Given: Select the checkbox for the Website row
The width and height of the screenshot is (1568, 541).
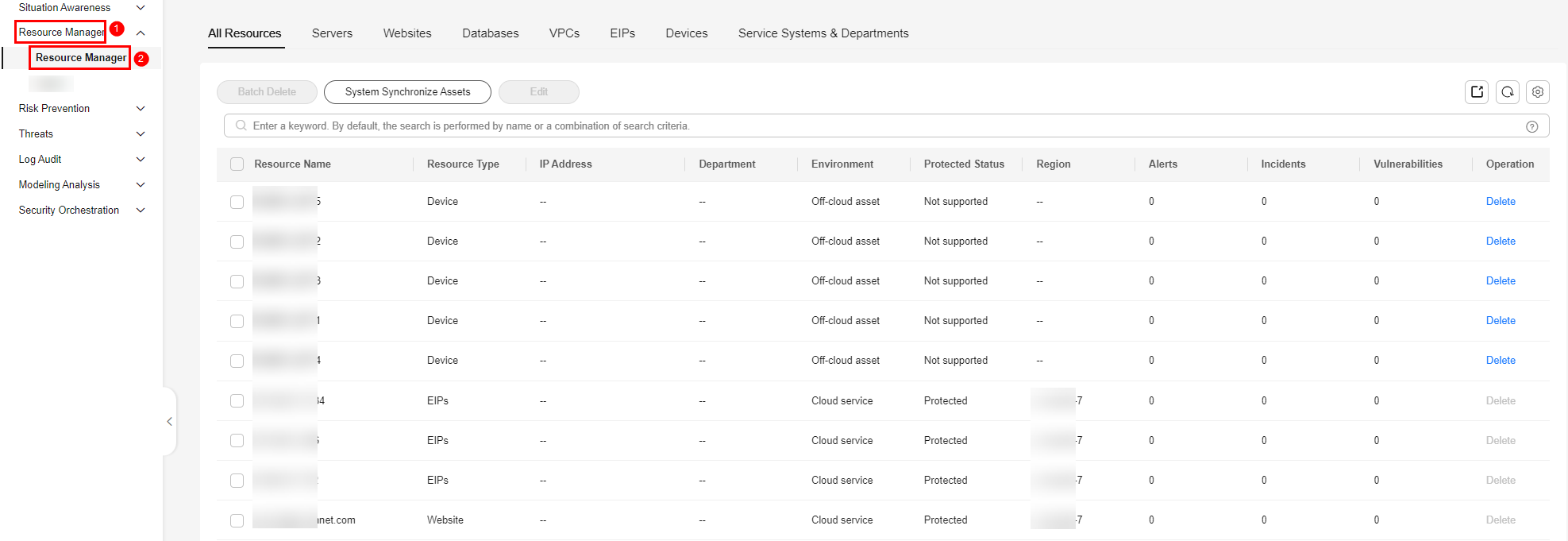Looking at the screenshot, I should click(237, 520).
